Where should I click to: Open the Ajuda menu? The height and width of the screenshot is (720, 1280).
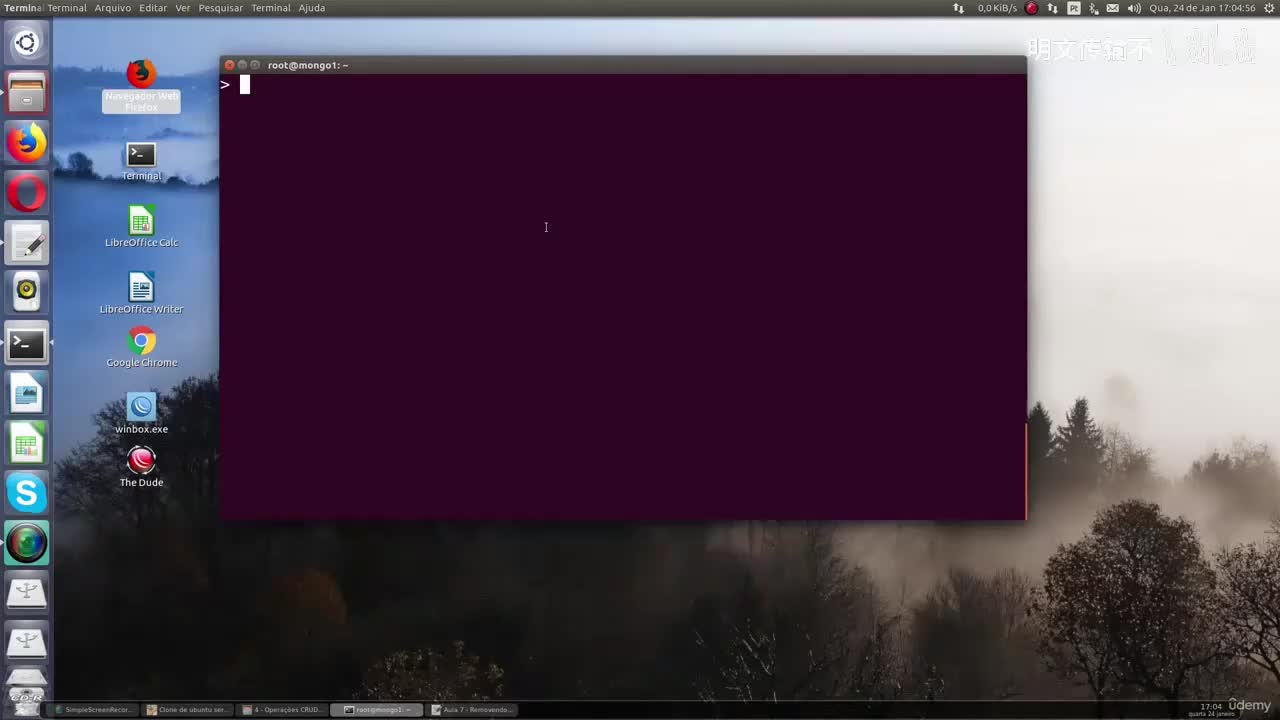point(311,8)
